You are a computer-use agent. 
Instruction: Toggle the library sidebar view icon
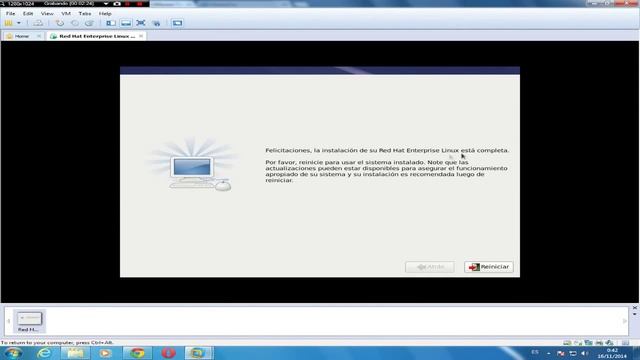click(111, 23)
